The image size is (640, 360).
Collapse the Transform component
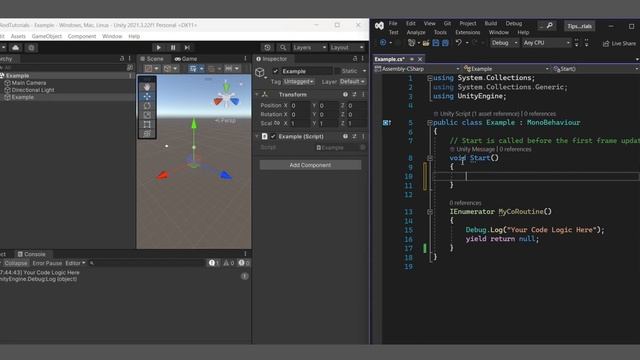(x=257, y=94)
